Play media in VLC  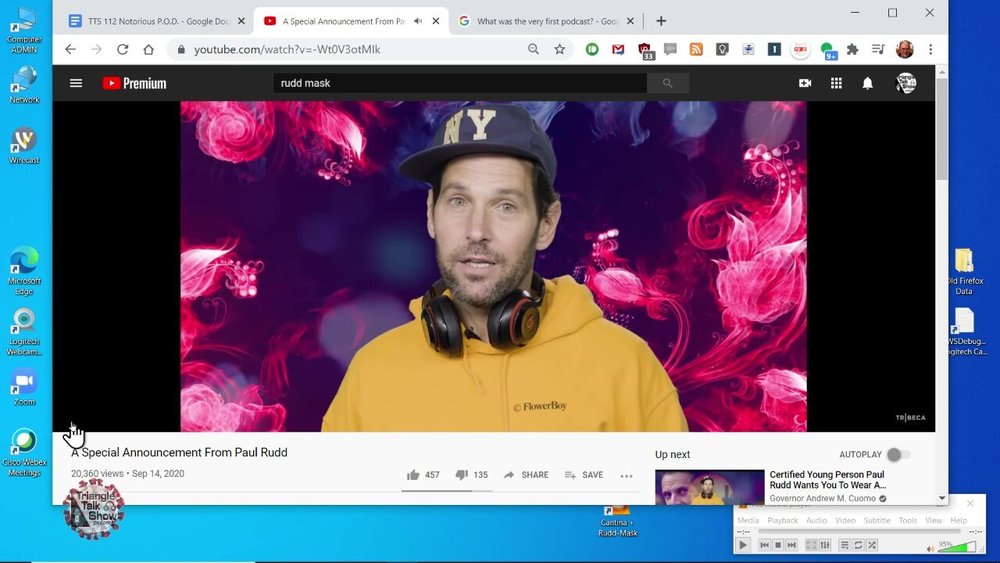click(743, 545)
